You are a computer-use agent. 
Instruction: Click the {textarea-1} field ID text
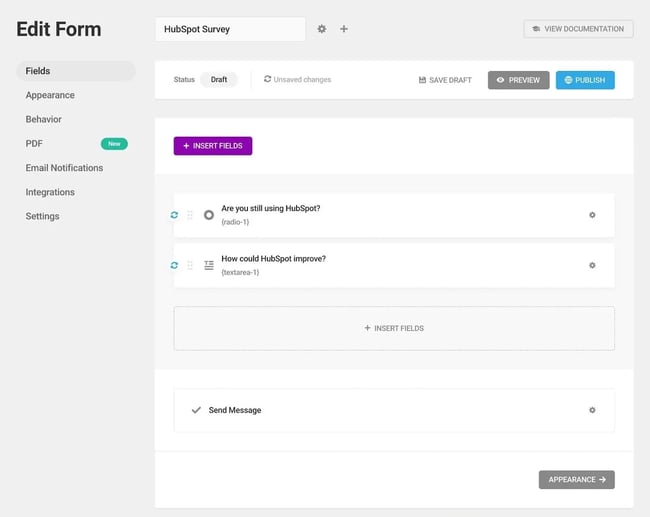point(240,272)
